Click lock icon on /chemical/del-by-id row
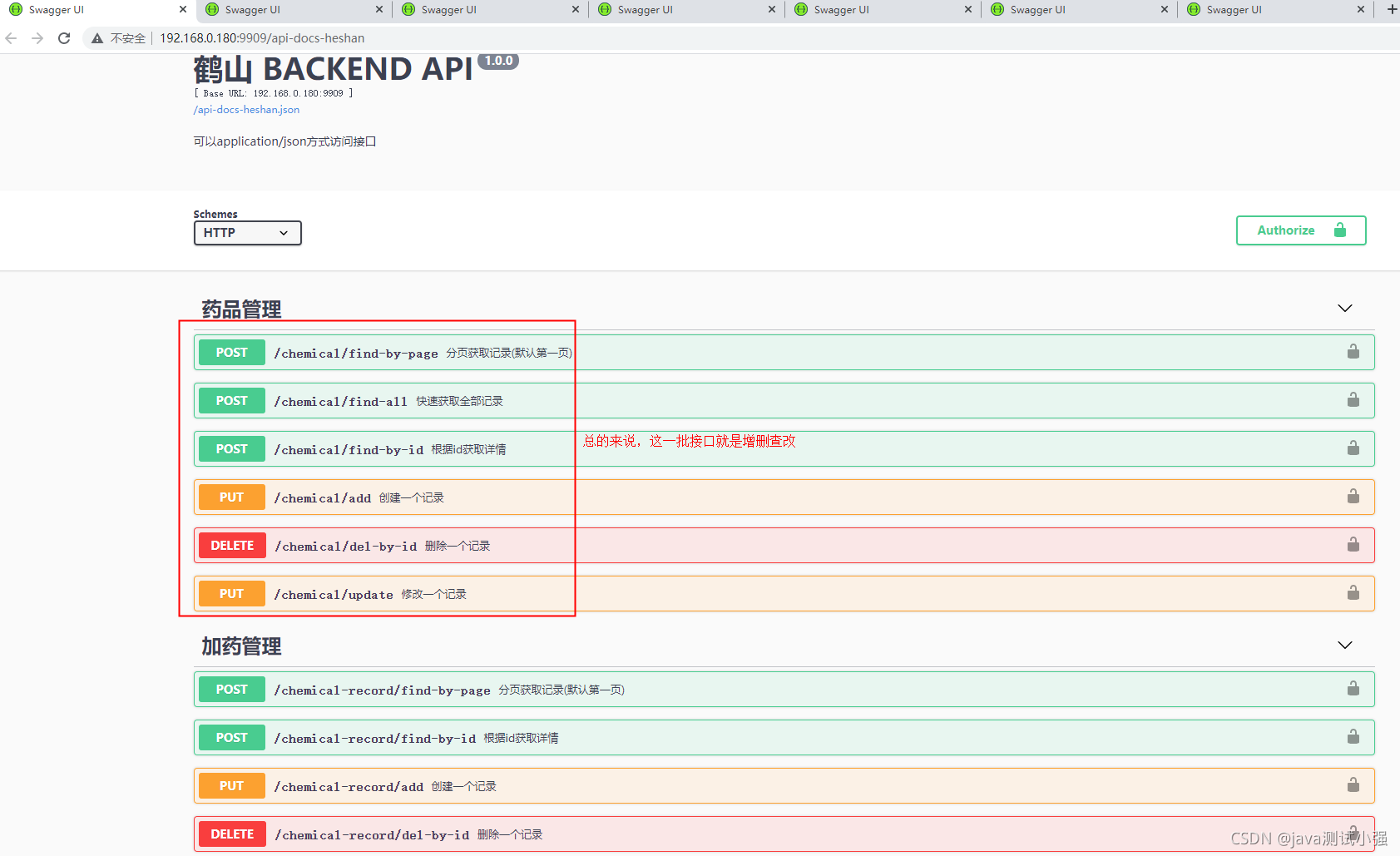This screenshot has width=1400, height=856. coord(1353,545)
